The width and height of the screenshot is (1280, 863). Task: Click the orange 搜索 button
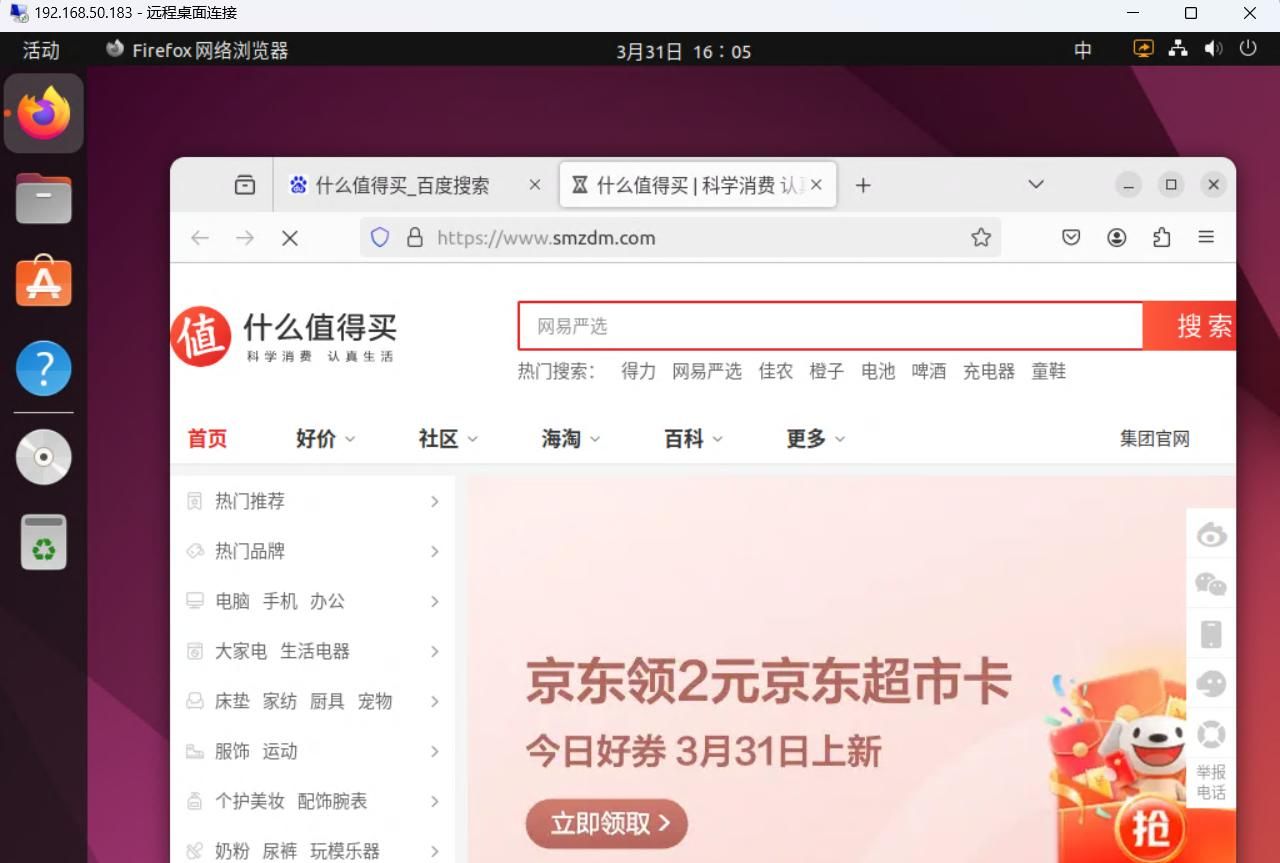tap(1190, 326)
